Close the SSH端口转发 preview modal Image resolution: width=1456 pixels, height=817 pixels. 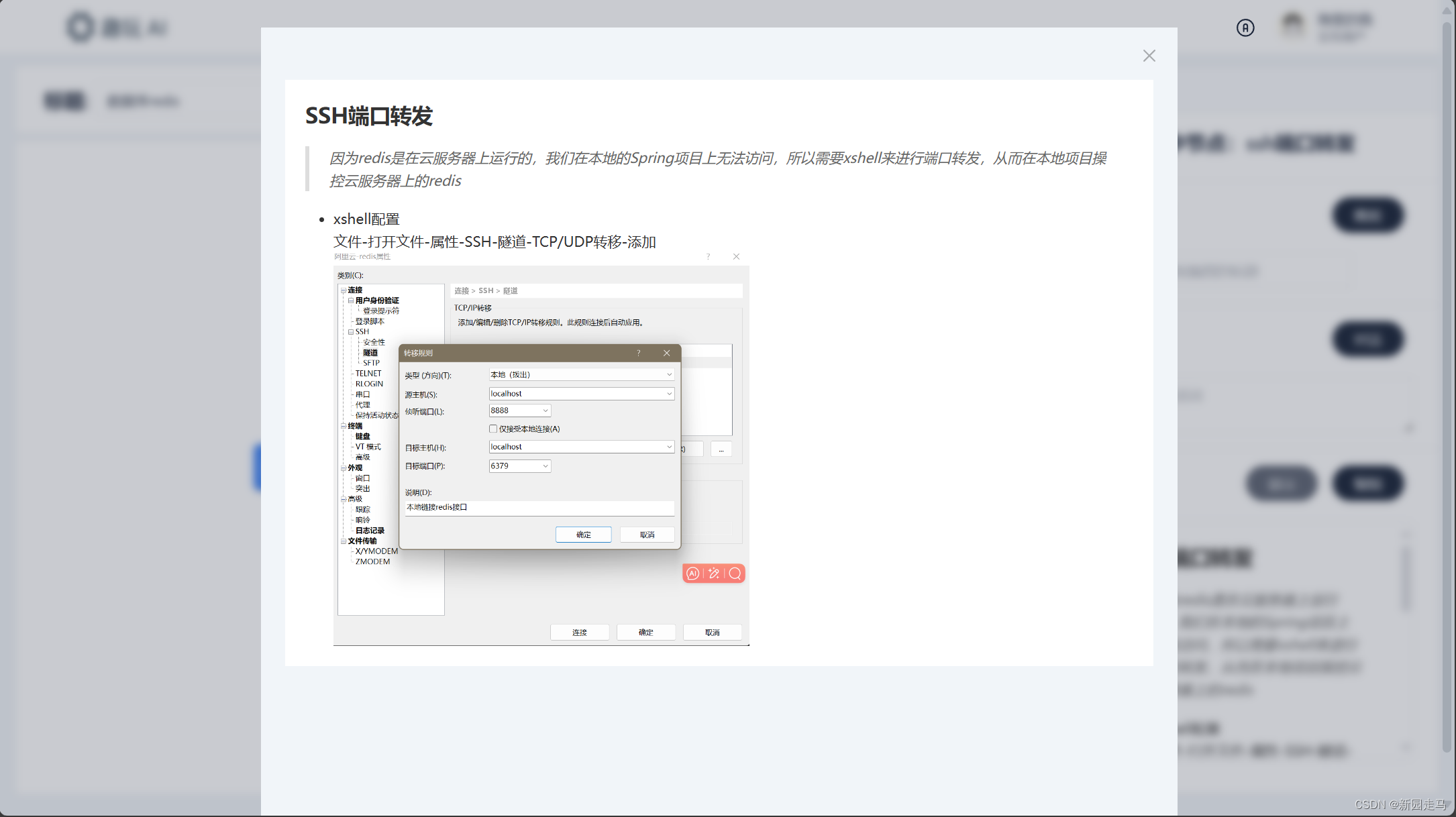coord(1149,56)
